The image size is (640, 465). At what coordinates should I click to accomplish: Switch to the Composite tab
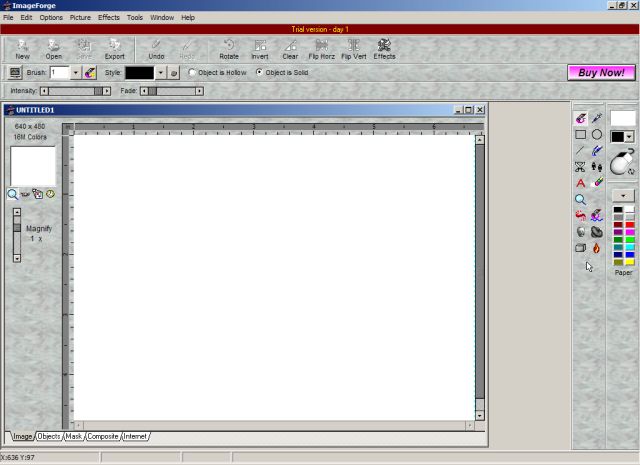click(x=102, y=436)
